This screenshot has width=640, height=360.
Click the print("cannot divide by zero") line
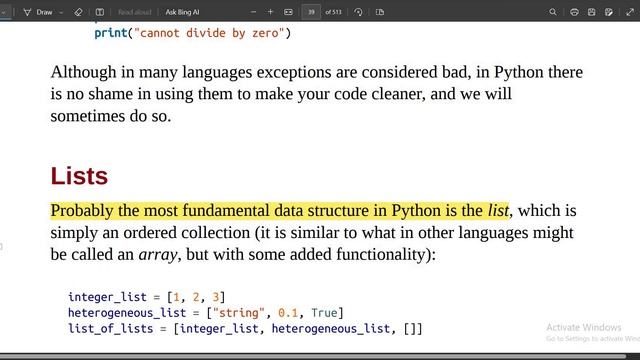(x=193, y=33)
